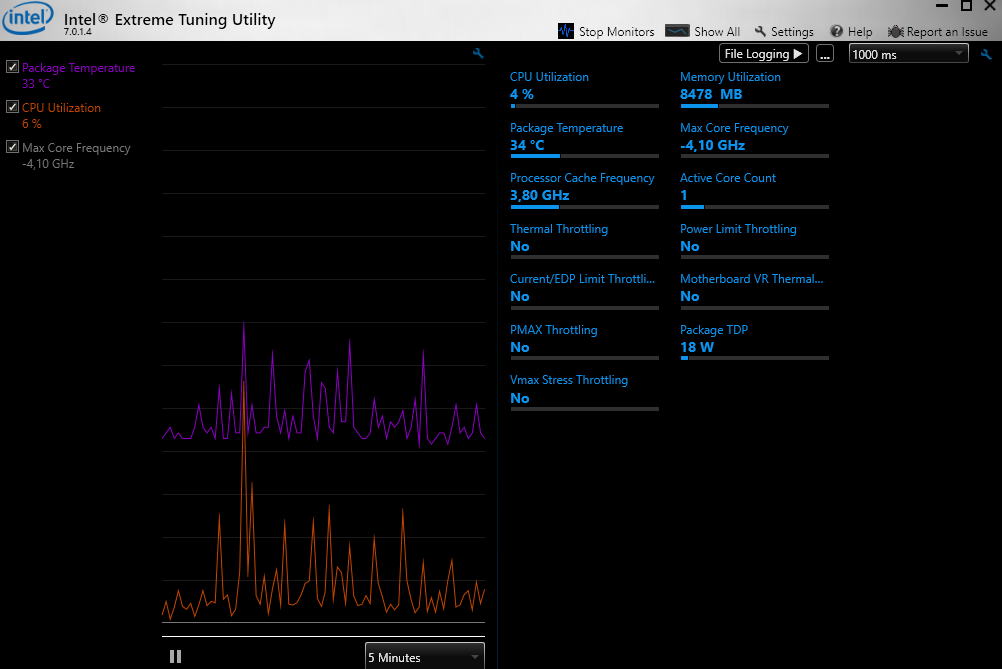1002x669 pixels.
Task: Click the Max Core Frequency legend label
Action: point(76,148)
